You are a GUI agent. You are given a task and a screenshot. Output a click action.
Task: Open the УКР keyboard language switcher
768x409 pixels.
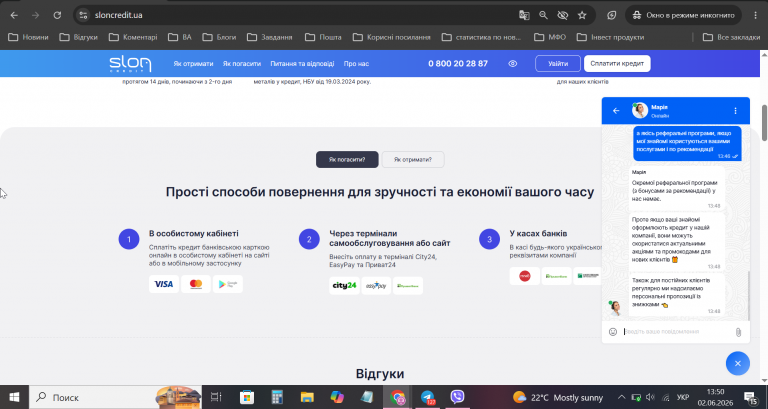pos(682,397)
